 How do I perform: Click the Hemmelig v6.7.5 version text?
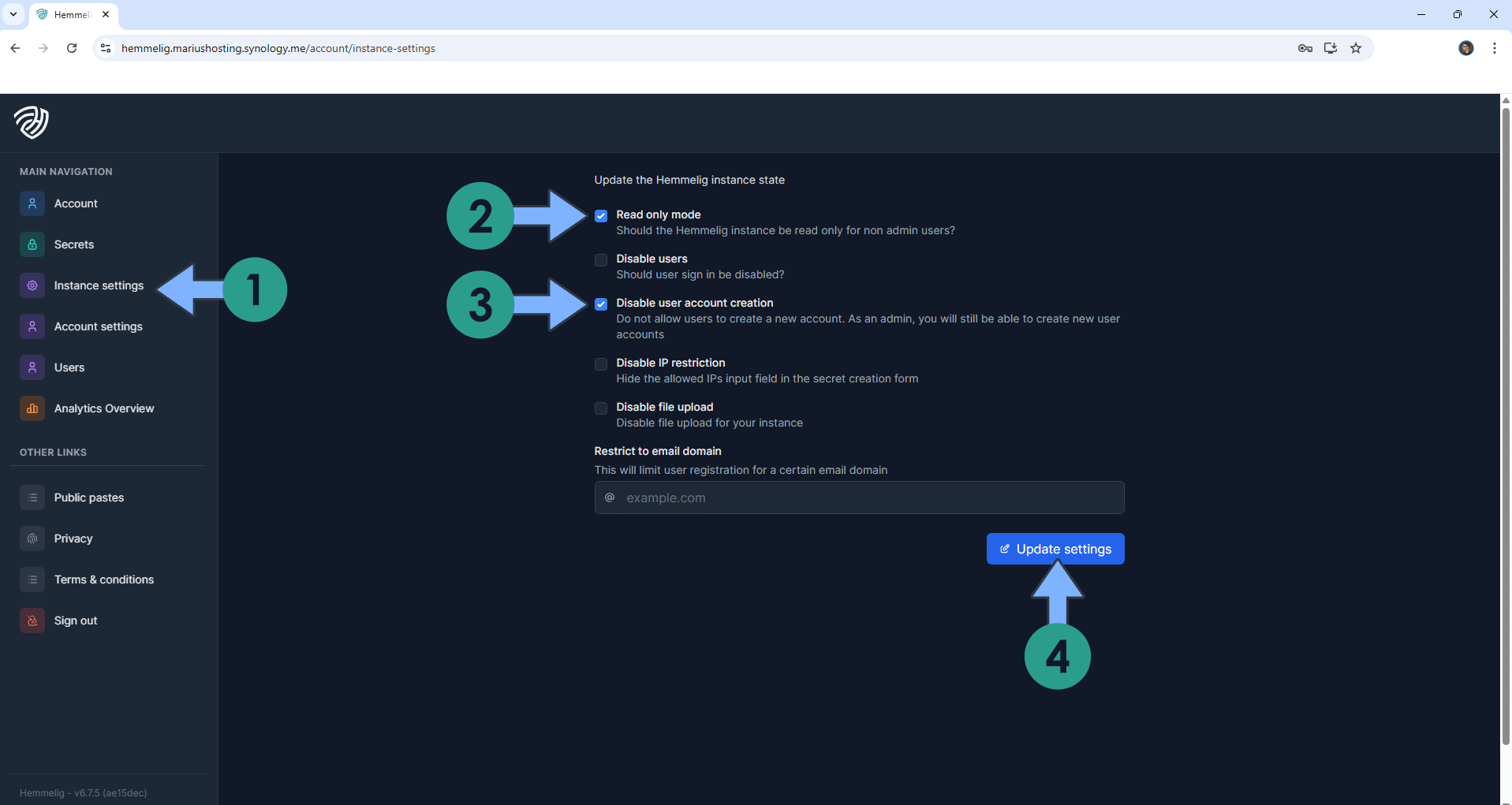click(83, 793)
